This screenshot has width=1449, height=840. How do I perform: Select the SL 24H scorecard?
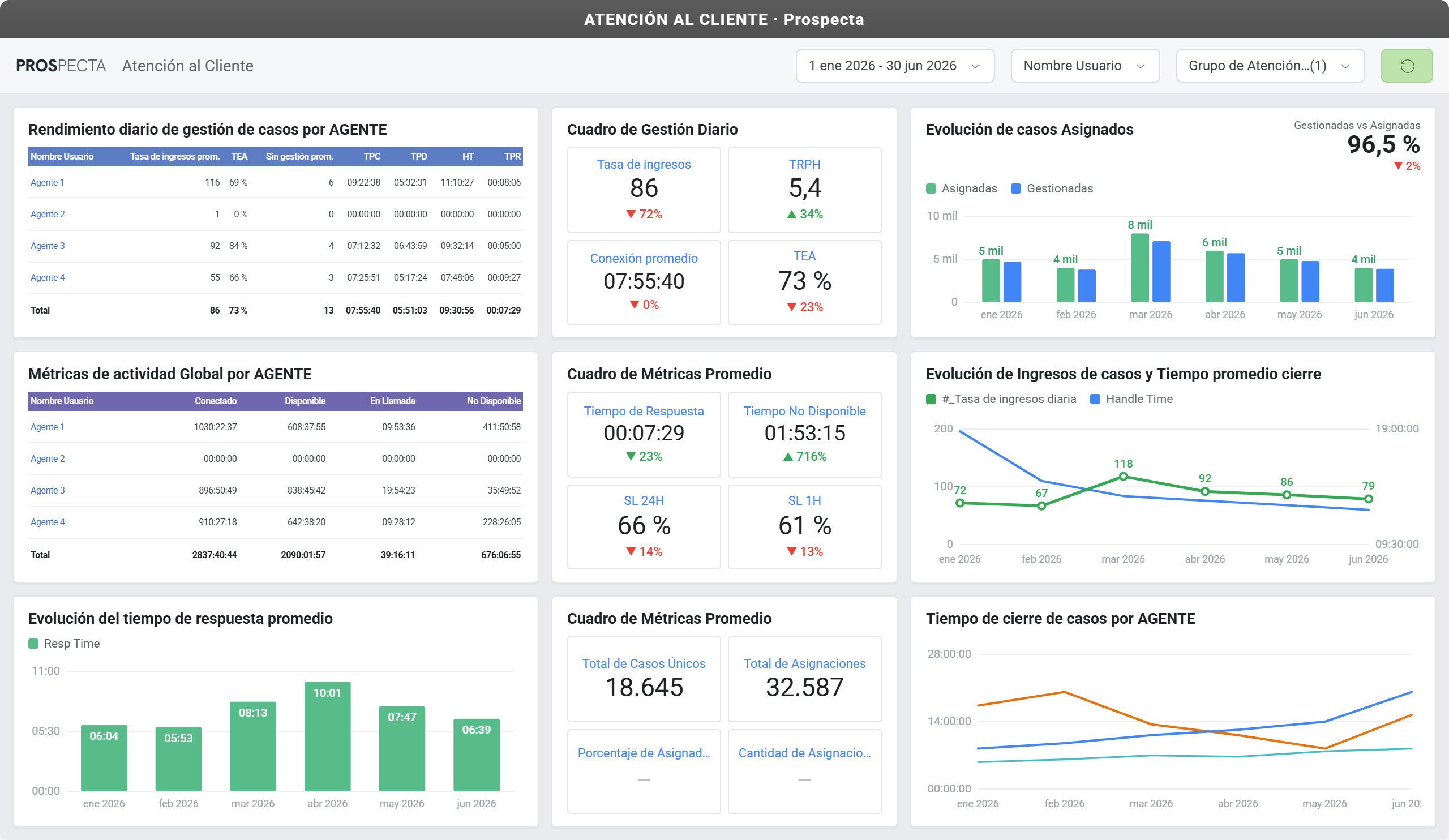[x=644, y=526]
